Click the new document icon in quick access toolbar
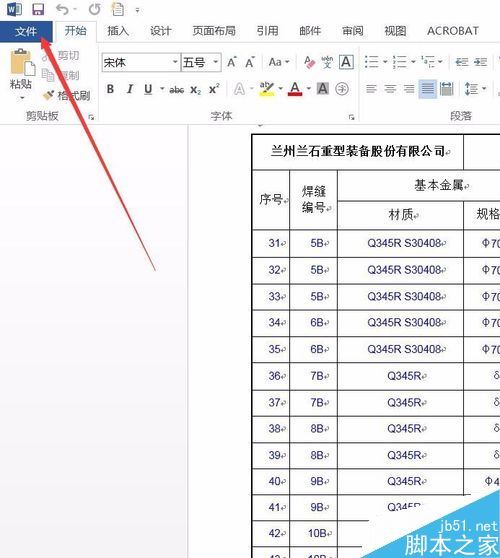The image size is (500, 558). (118, 9)
